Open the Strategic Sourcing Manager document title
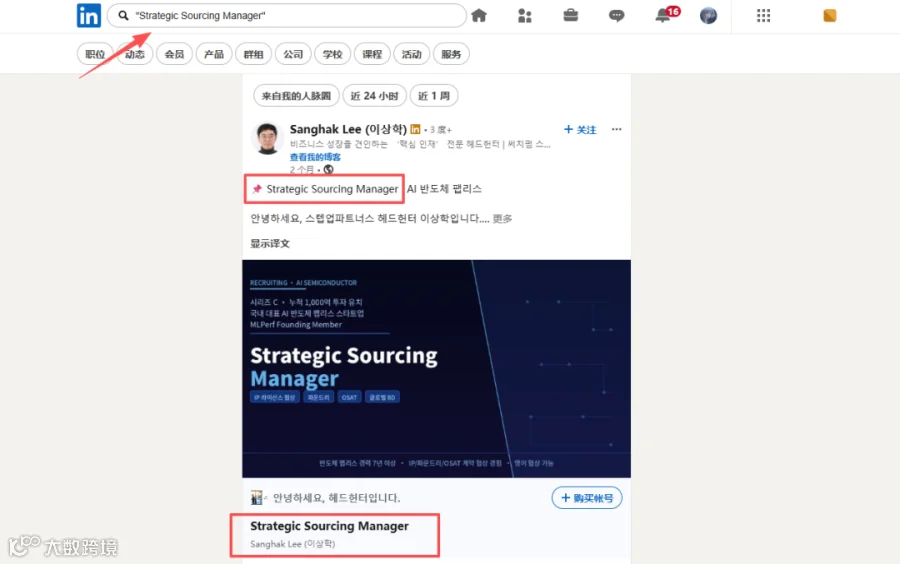The height and width of the screenshot is (564, 900). tap(329, 526)
